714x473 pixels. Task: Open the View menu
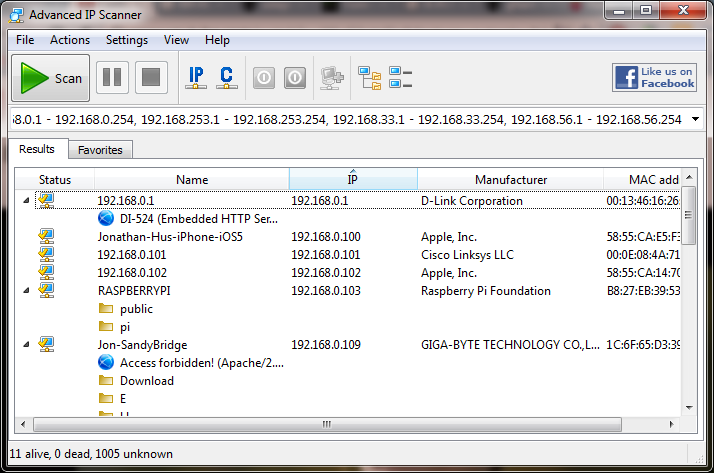(x=176, y=40)
